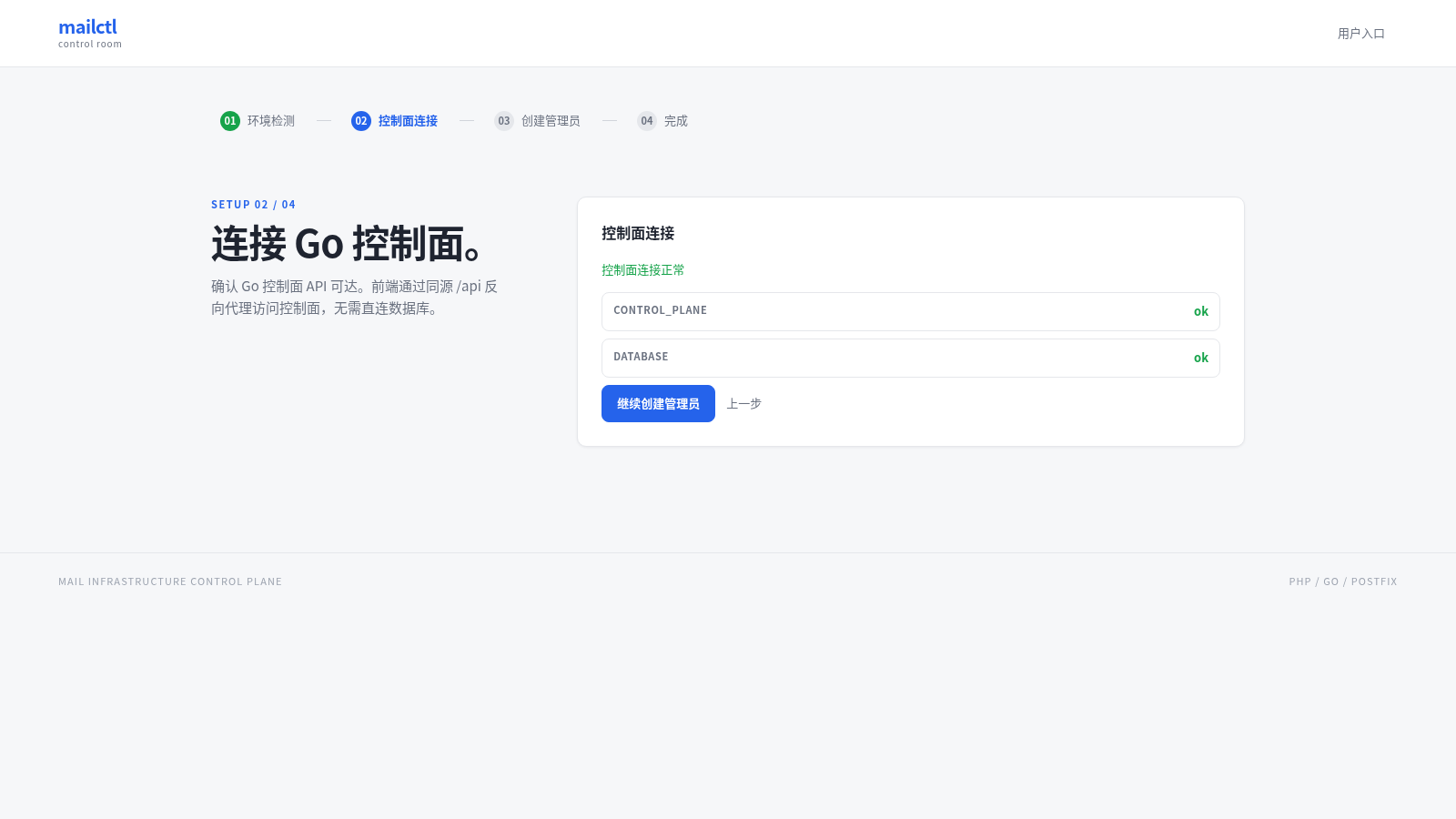Click the ok status for DATABASE
Screen dimensions: 1456x819
1201,358
